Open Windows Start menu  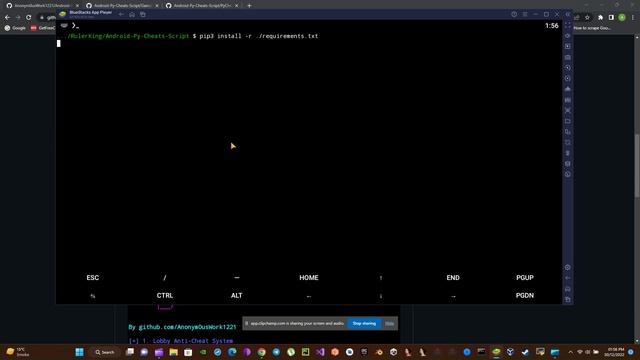[x=80, y=352]
